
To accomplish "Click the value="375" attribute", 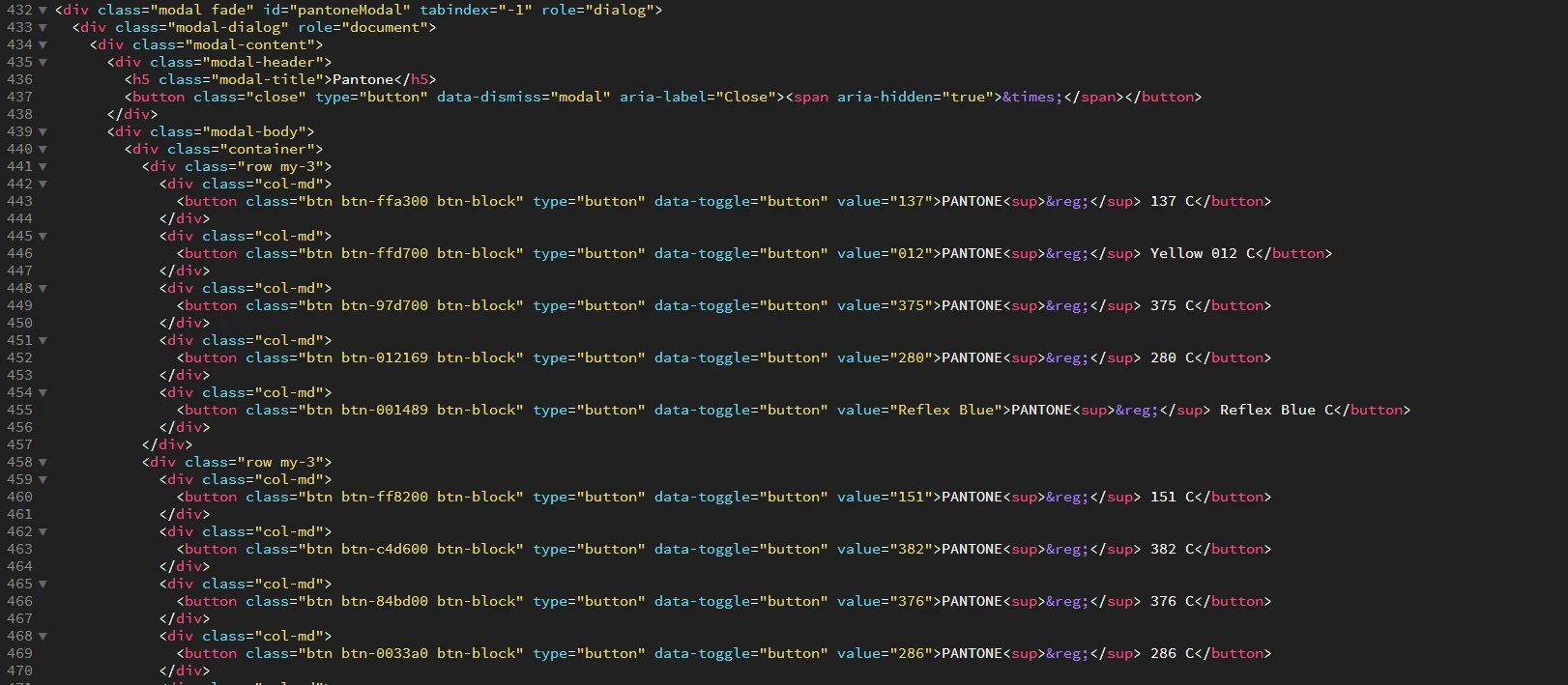I will (885, 305).
